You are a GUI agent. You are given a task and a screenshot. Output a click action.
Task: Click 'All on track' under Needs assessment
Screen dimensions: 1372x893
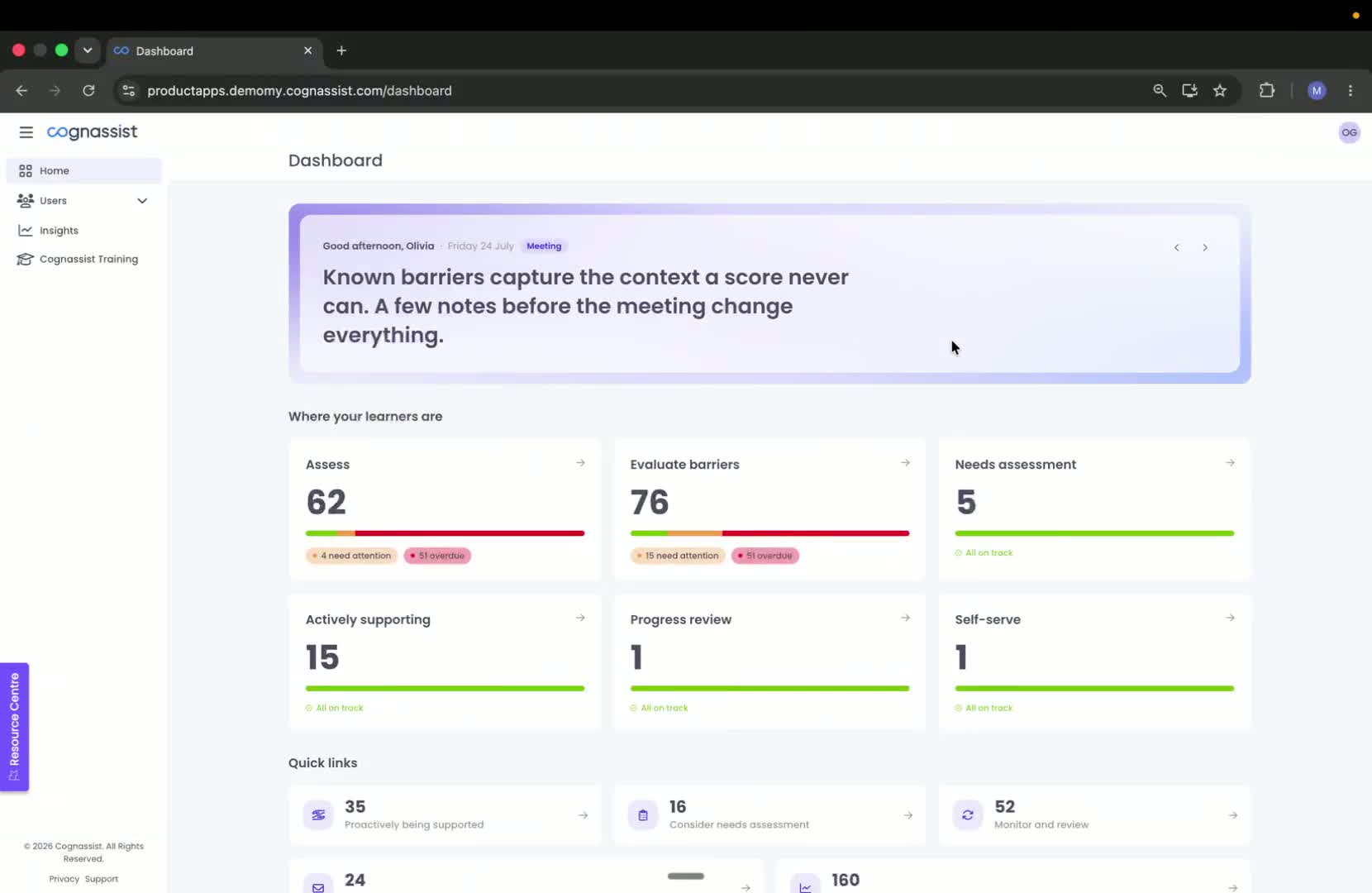[984, 552]
